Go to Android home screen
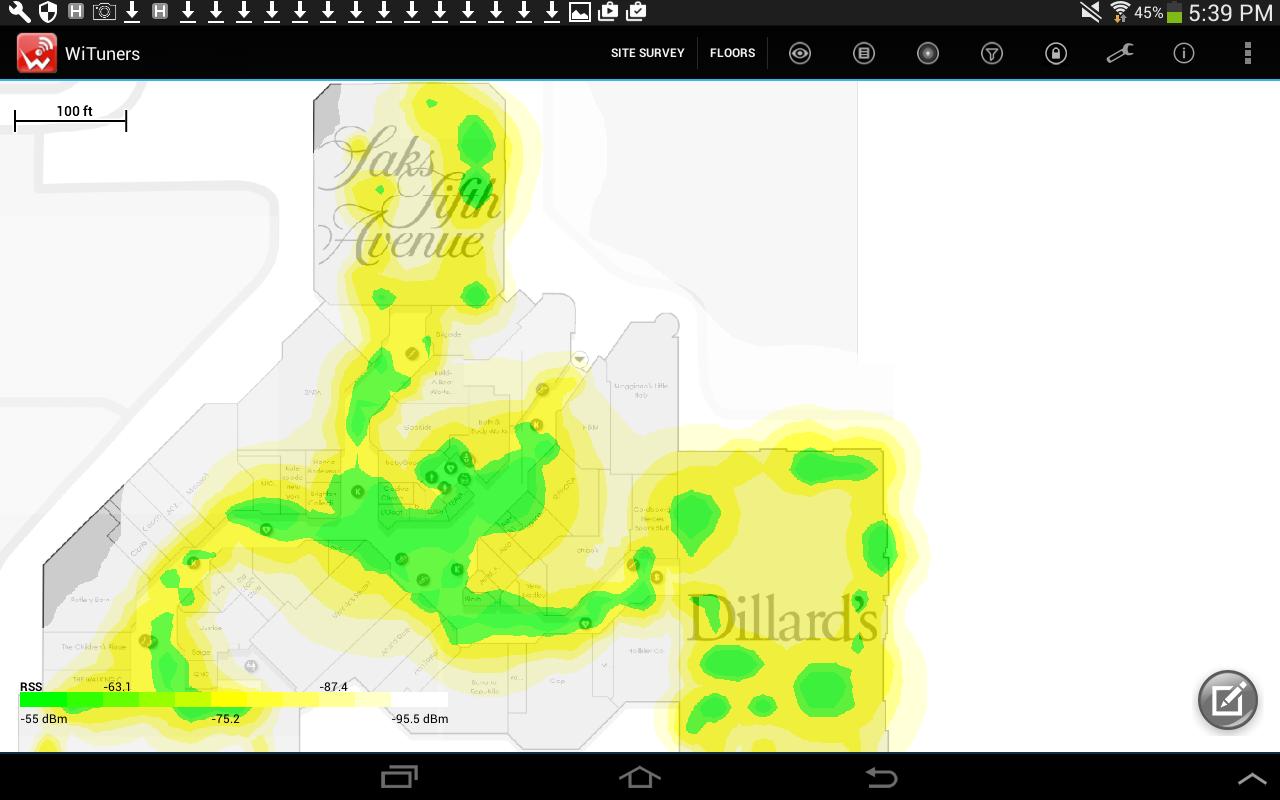 (x=640, y=777)
